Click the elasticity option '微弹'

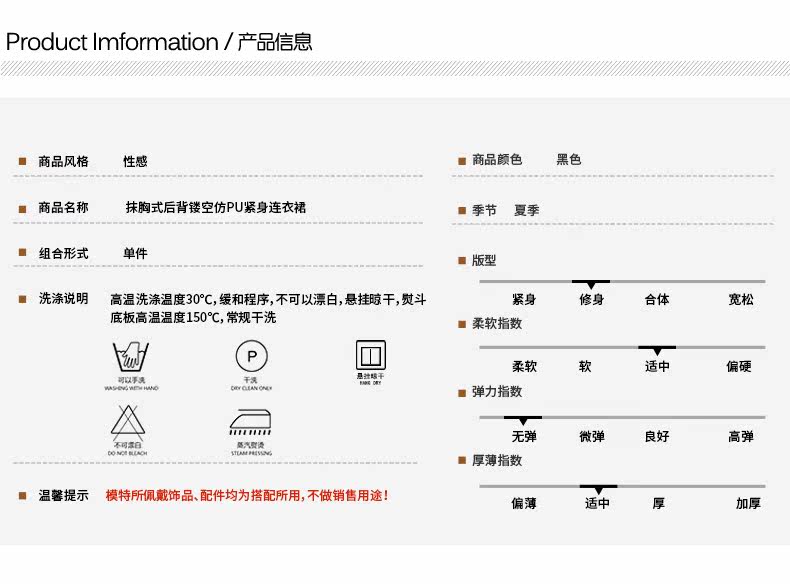click(591, 436)
